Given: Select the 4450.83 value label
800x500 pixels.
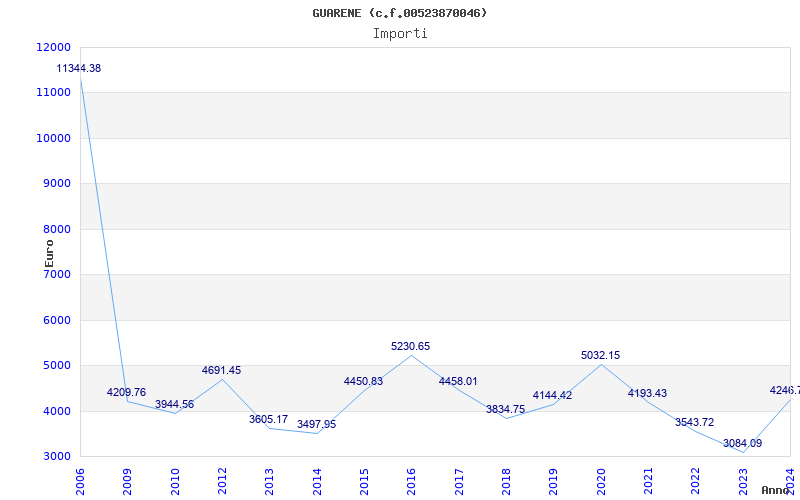Looking at the screenshot, I should 363,381.
